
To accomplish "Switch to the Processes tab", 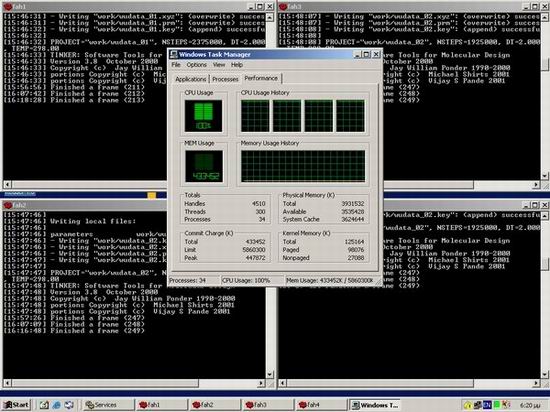I will coord(225,79).
